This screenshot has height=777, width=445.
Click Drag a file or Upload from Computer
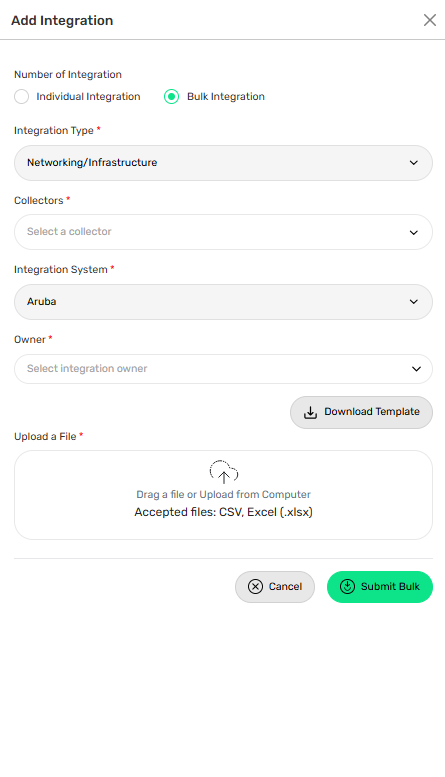[223, 495]
